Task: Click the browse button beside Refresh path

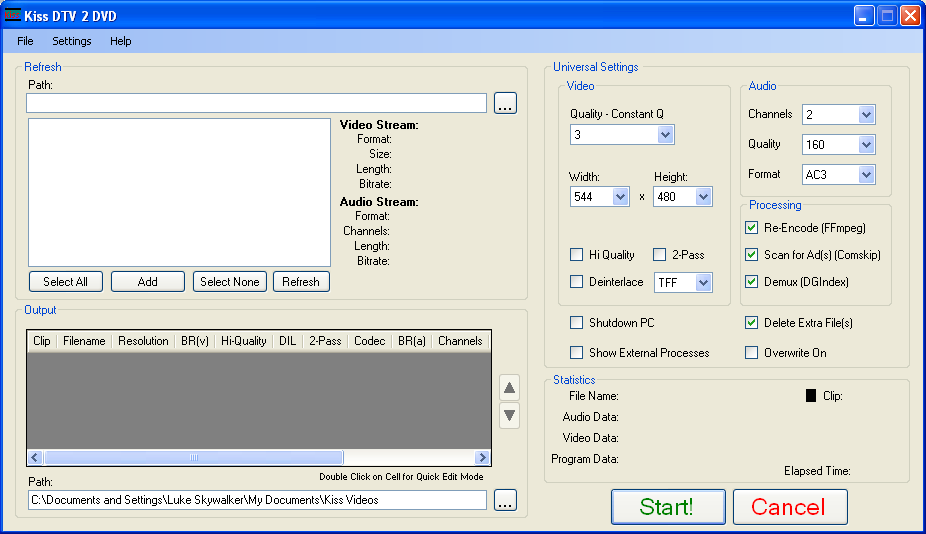Action: point(505,103)
